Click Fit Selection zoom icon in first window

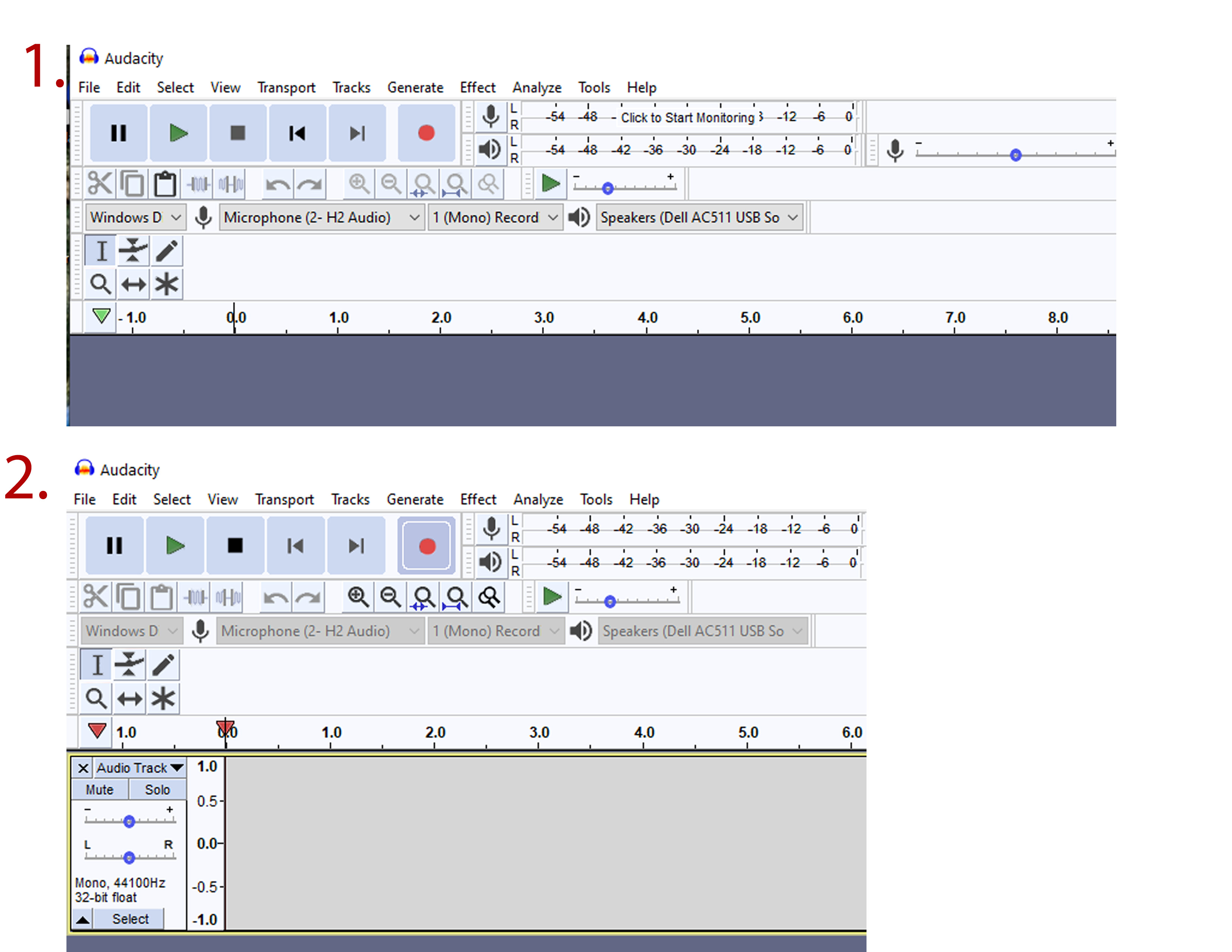tap(424, 184)
